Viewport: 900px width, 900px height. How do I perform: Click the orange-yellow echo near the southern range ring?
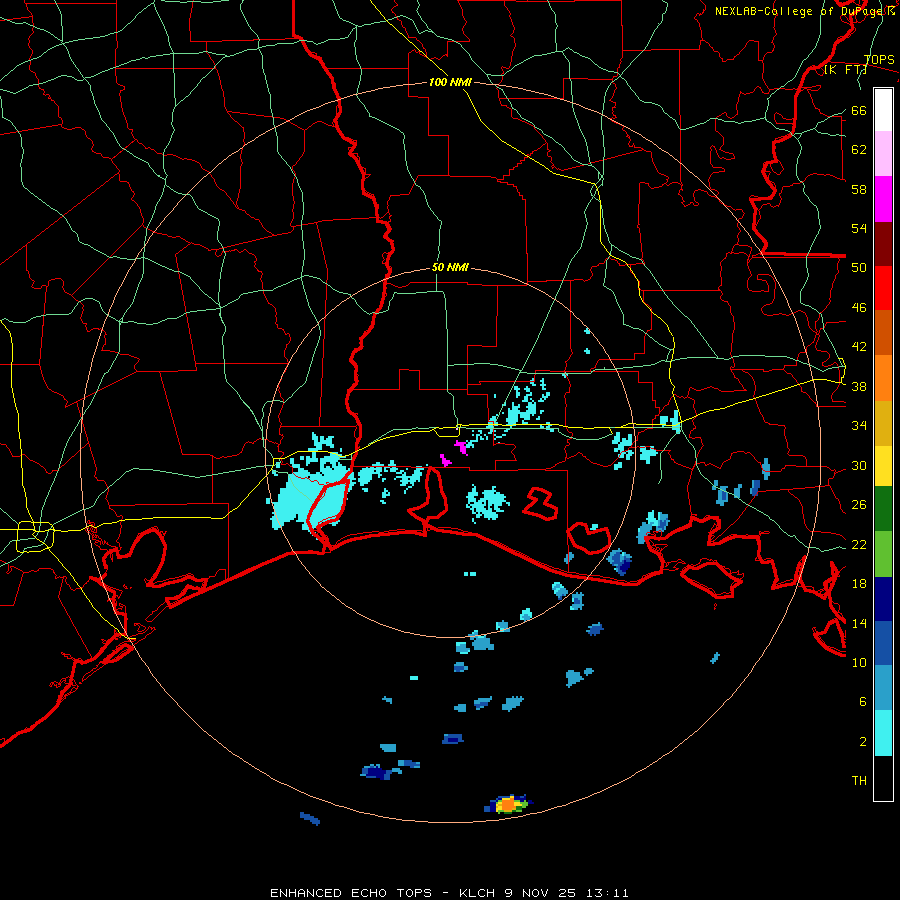click(507, 804)
